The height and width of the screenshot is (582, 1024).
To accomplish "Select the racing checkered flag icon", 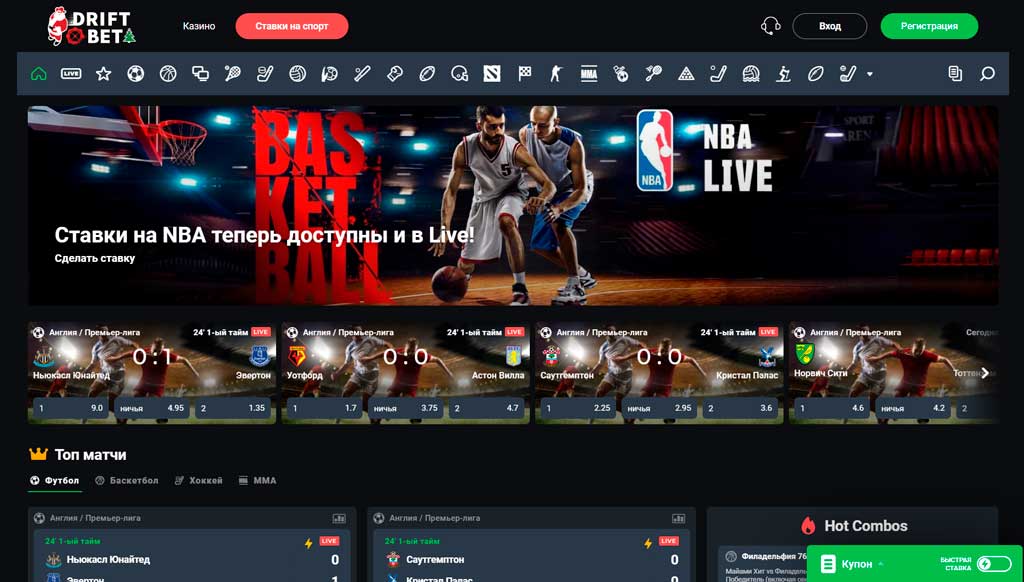I will coord(524,74).
